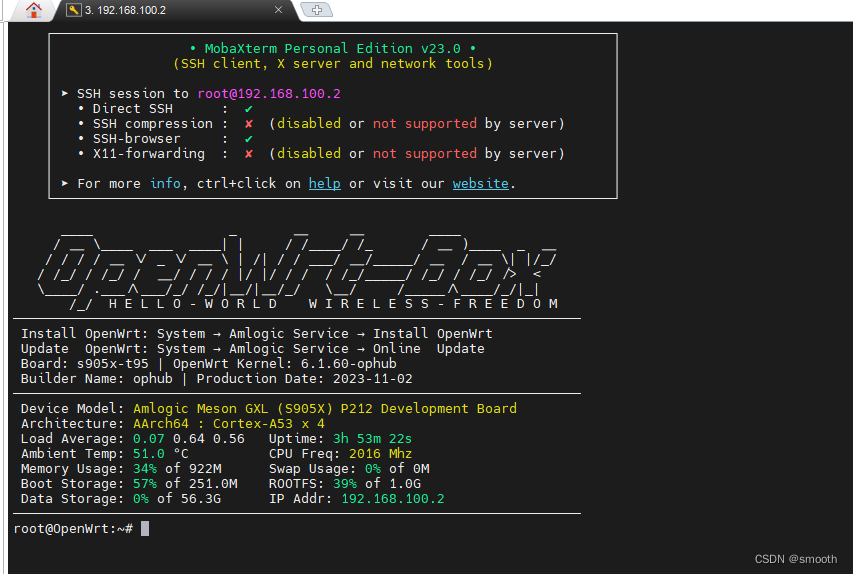
Task: Click the Direct SSH check mark
Action: (x=249, y=109)
